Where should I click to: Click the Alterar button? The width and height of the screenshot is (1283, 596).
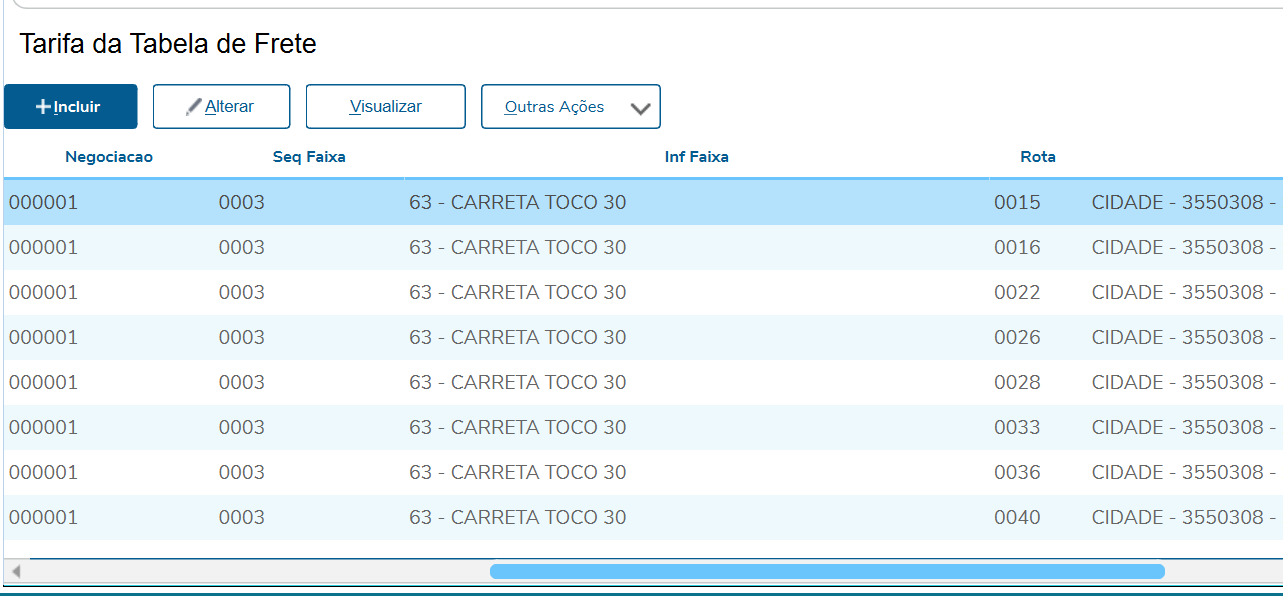(x=221, y=107)
